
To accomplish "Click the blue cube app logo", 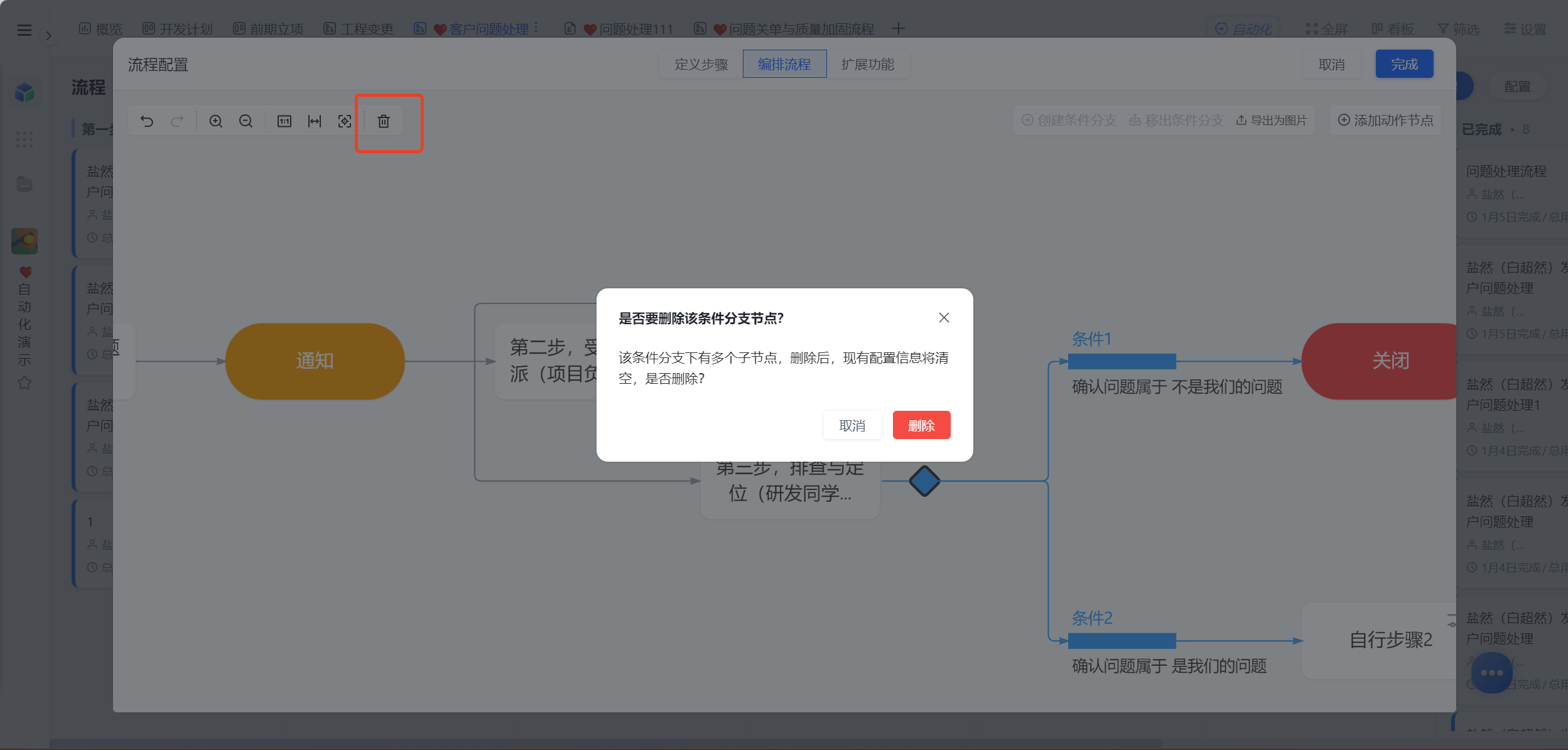I will tap(24, 93).
